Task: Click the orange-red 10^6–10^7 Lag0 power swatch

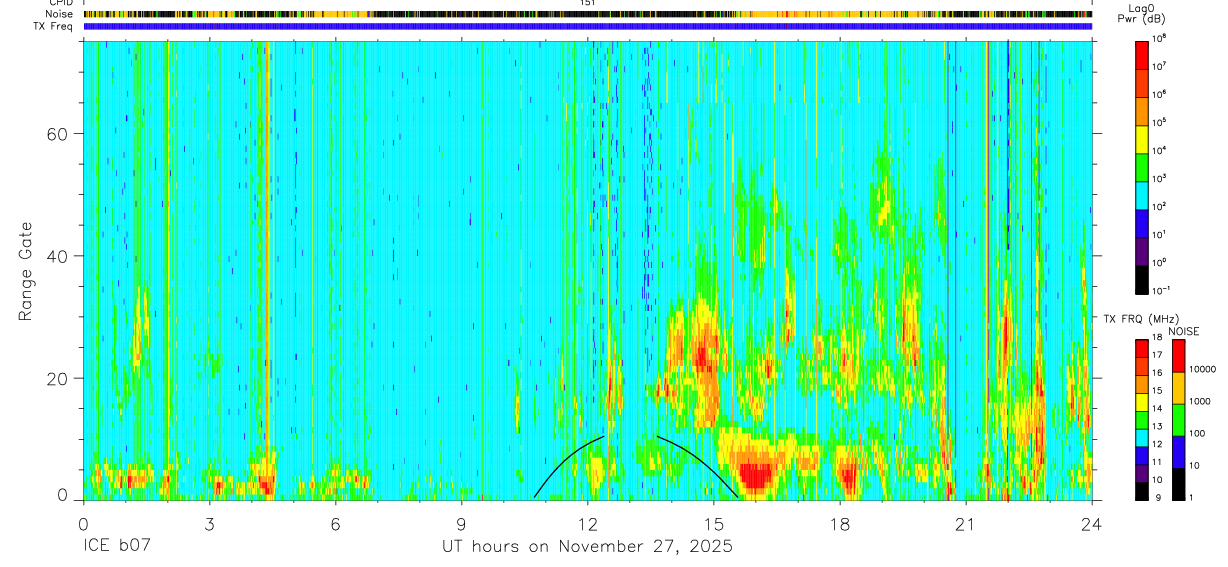Action: (x=1142, y=81)
